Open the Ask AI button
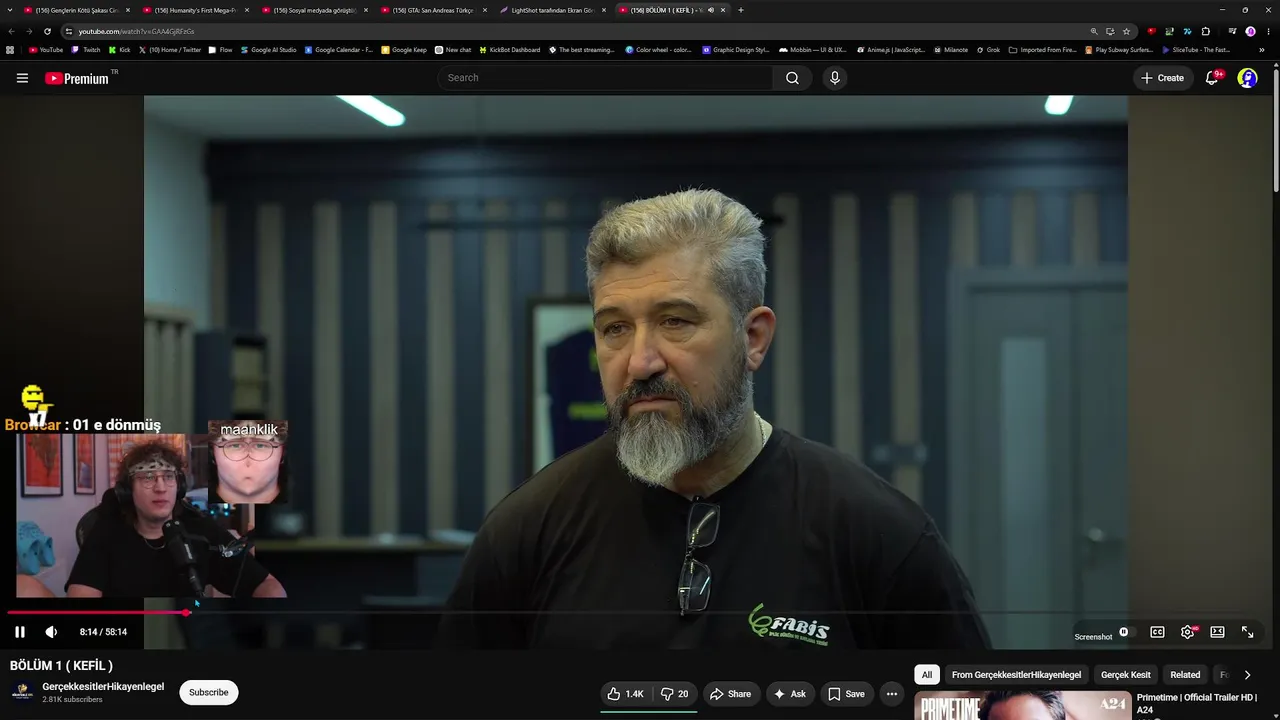This screenshot has height=720, width=1280. click(x=789, y=694)
